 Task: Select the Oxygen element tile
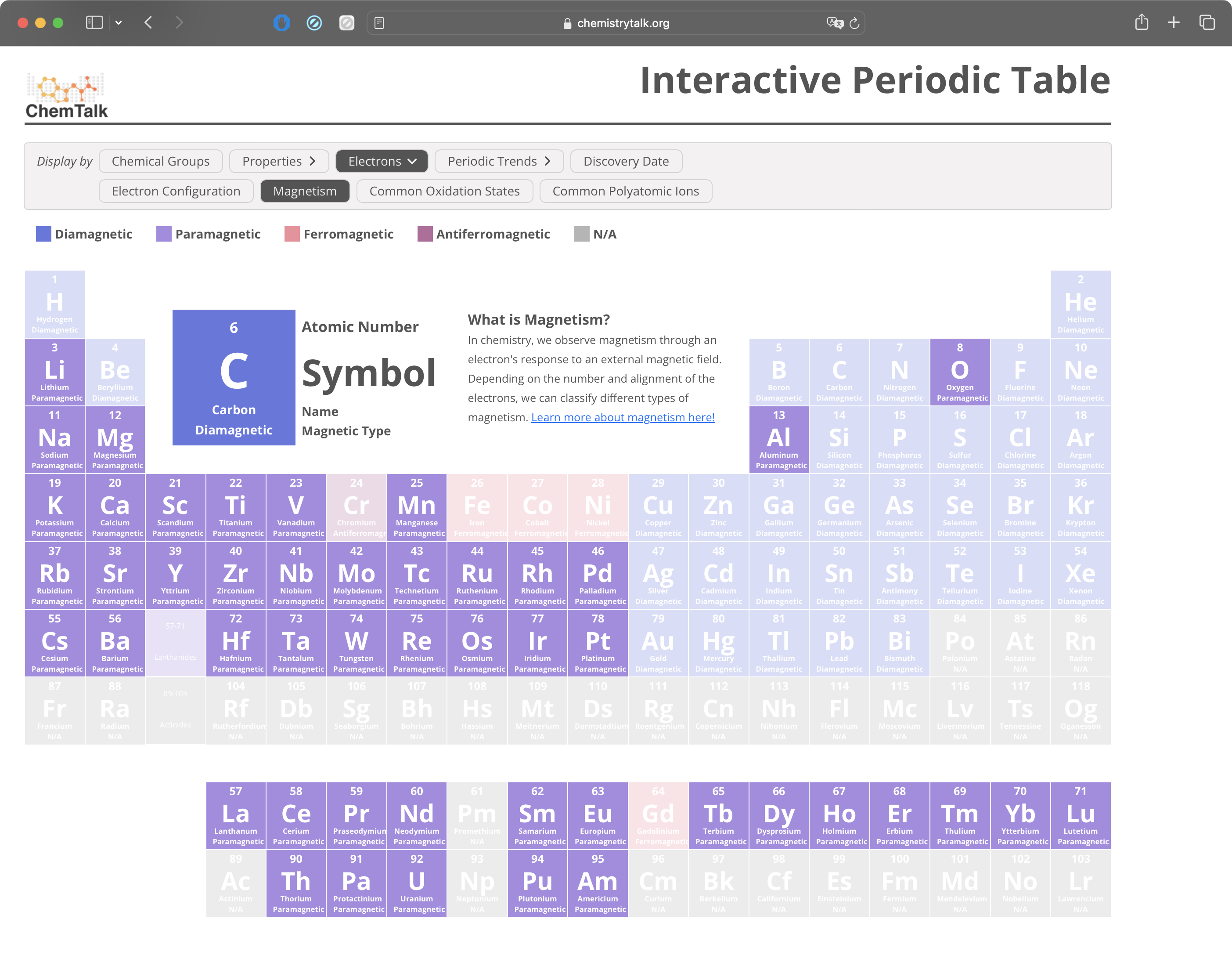[x=959, y=372]
